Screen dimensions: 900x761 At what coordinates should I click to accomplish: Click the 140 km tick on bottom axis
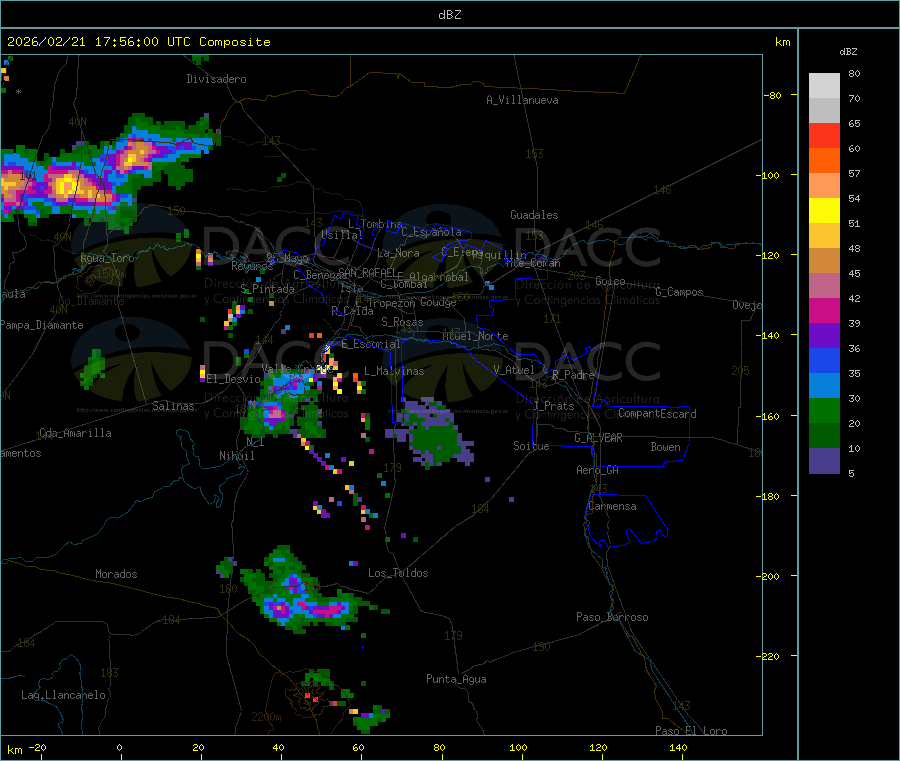coord(678,747)
